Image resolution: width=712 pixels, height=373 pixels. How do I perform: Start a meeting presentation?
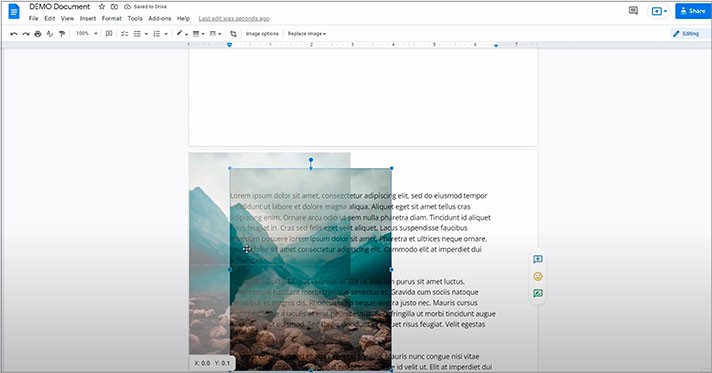[x=656, y=11]
